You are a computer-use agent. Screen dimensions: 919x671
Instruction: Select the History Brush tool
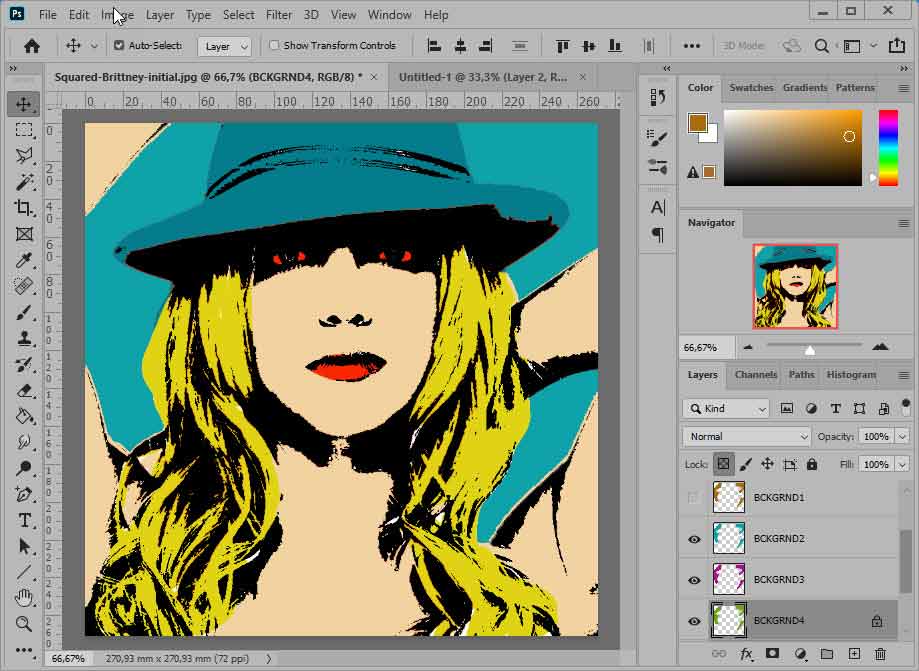click(x=24, y=365)
